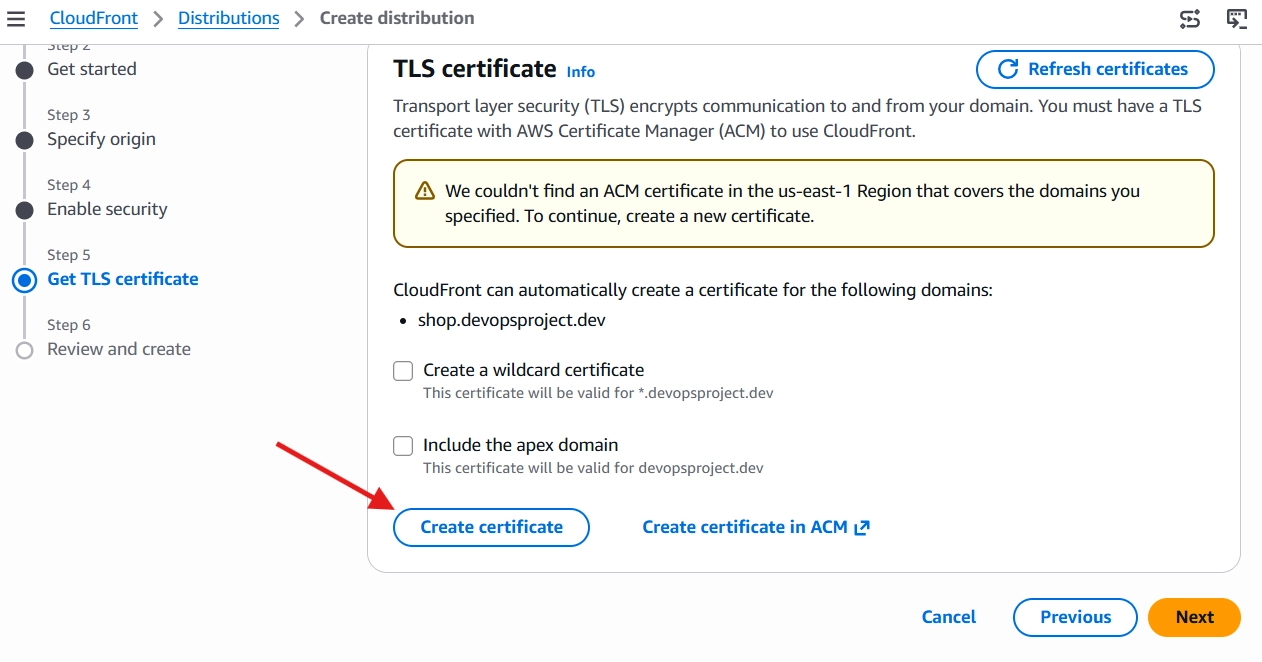
Task: Go to Distributions breadcrumb
Action: pos(229,18)
